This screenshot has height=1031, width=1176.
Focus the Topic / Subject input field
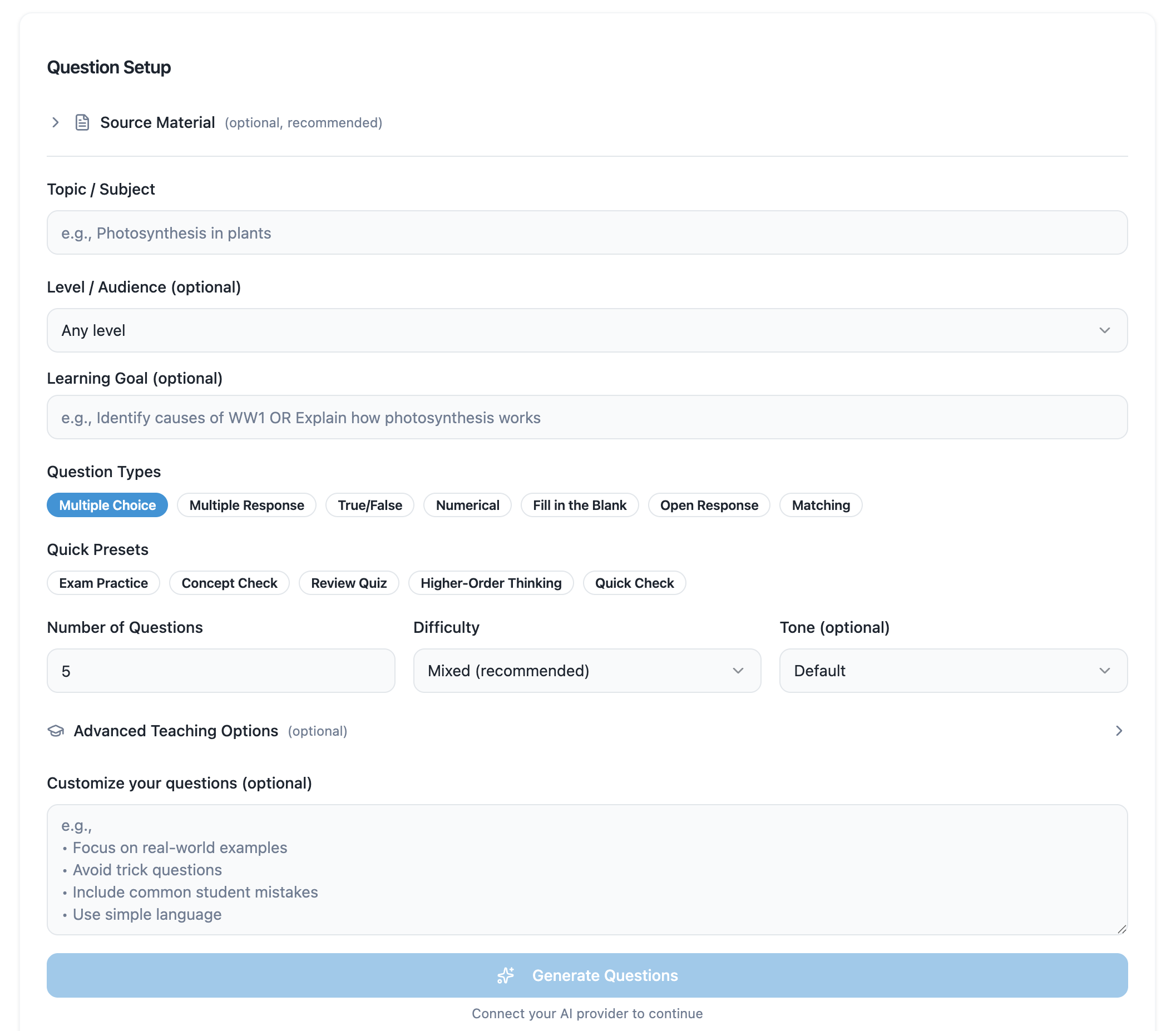tap(587, 232)
